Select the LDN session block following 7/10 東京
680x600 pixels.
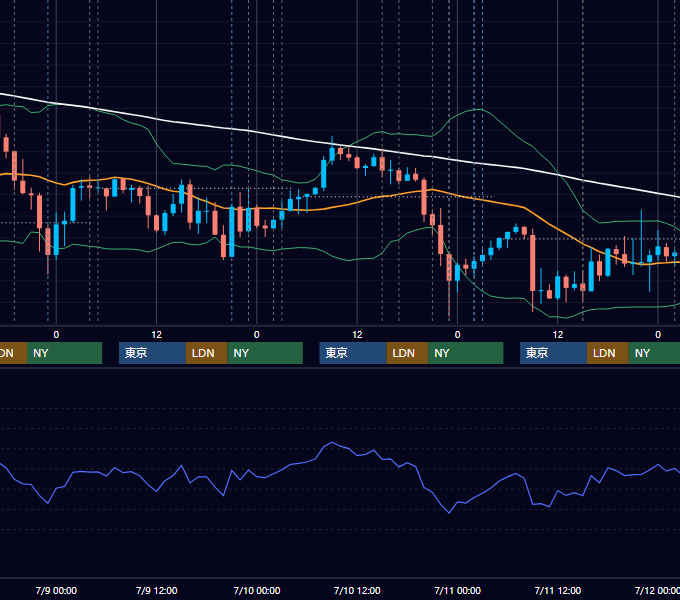point(407,353)
